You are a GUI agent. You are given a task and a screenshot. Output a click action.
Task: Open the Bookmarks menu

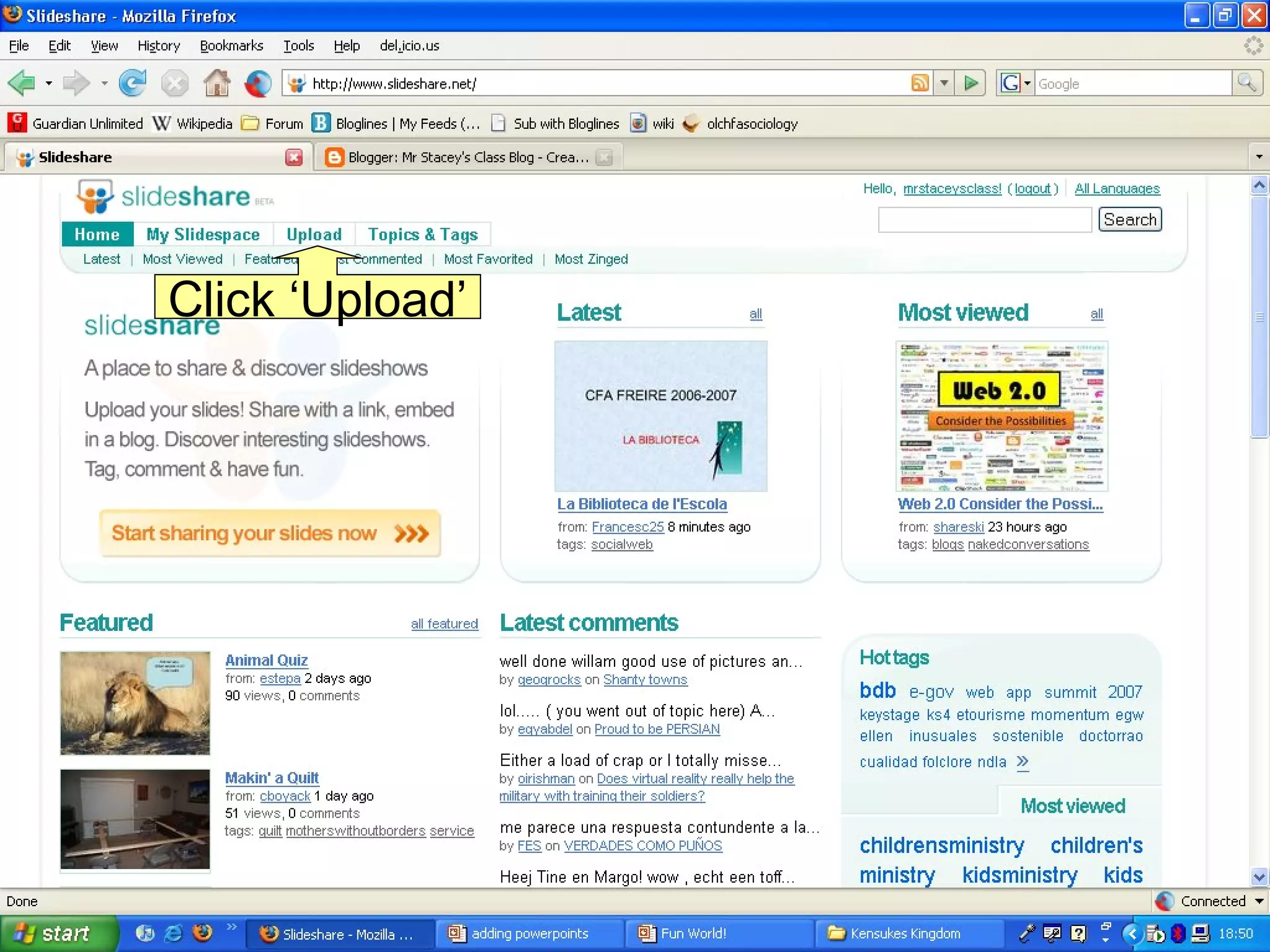[x=231, y=46]
